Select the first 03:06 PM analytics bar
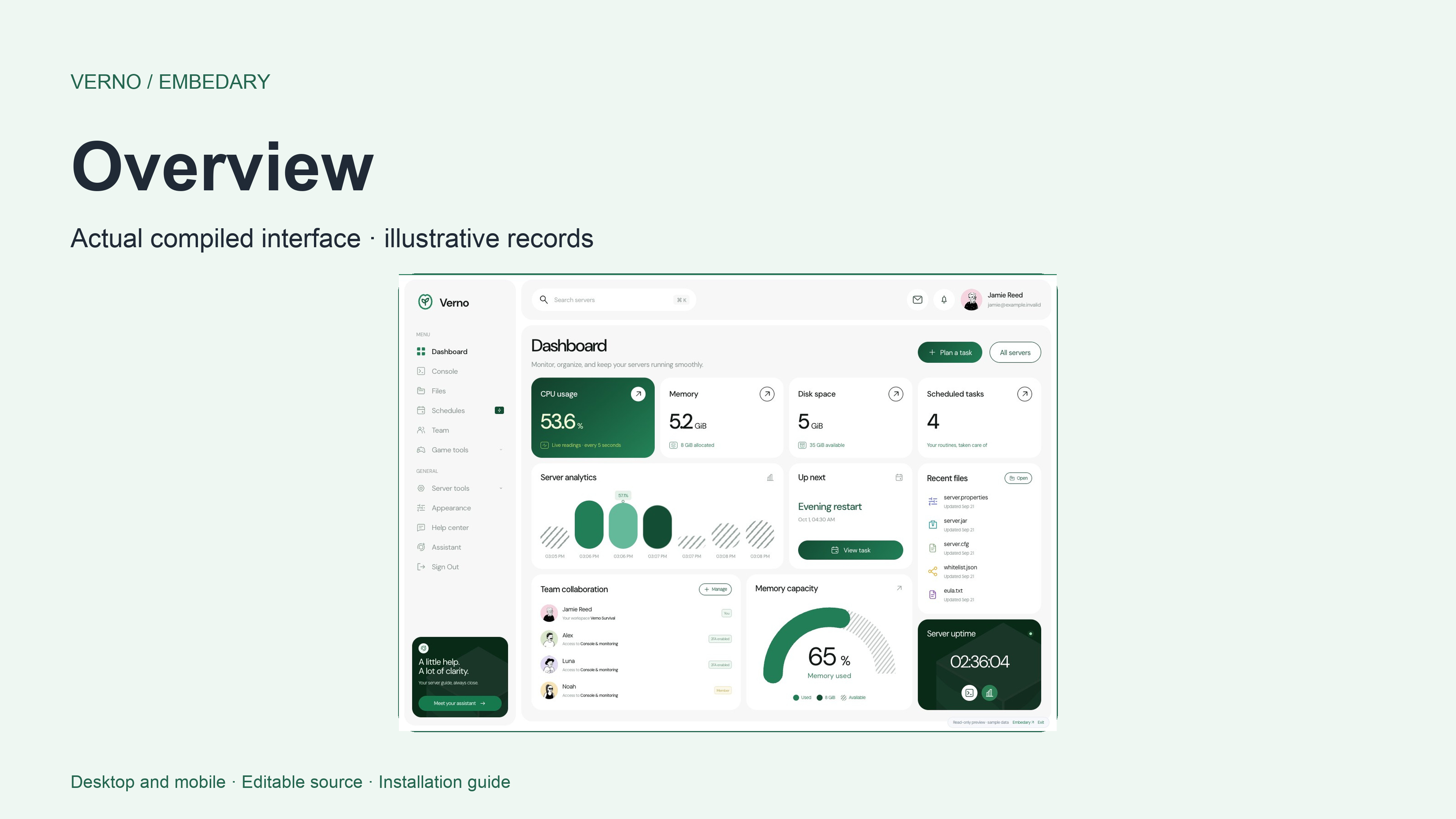The height and width of the screenshot is (819, 1456). click(589, 524)
